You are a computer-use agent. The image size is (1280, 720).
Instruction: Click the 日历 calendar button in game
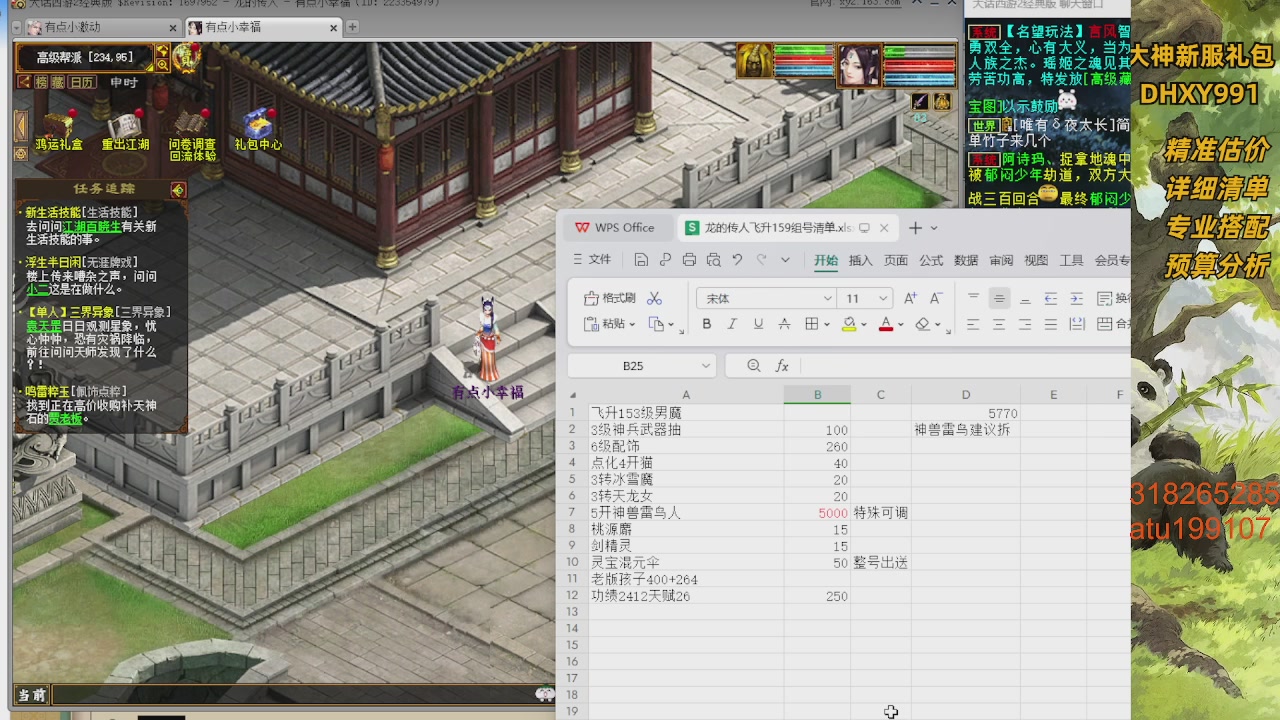point(82,82)
